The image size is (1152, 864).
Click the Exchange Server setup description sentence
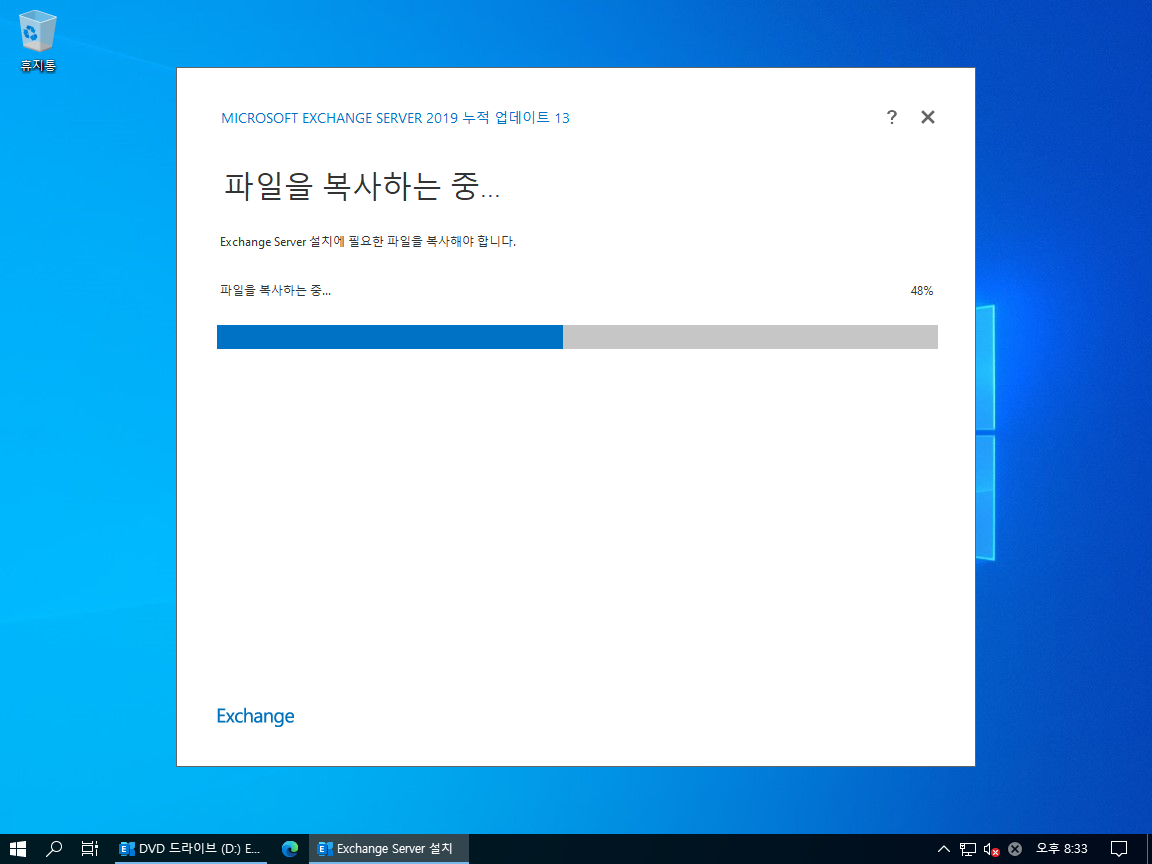(367, 242)
